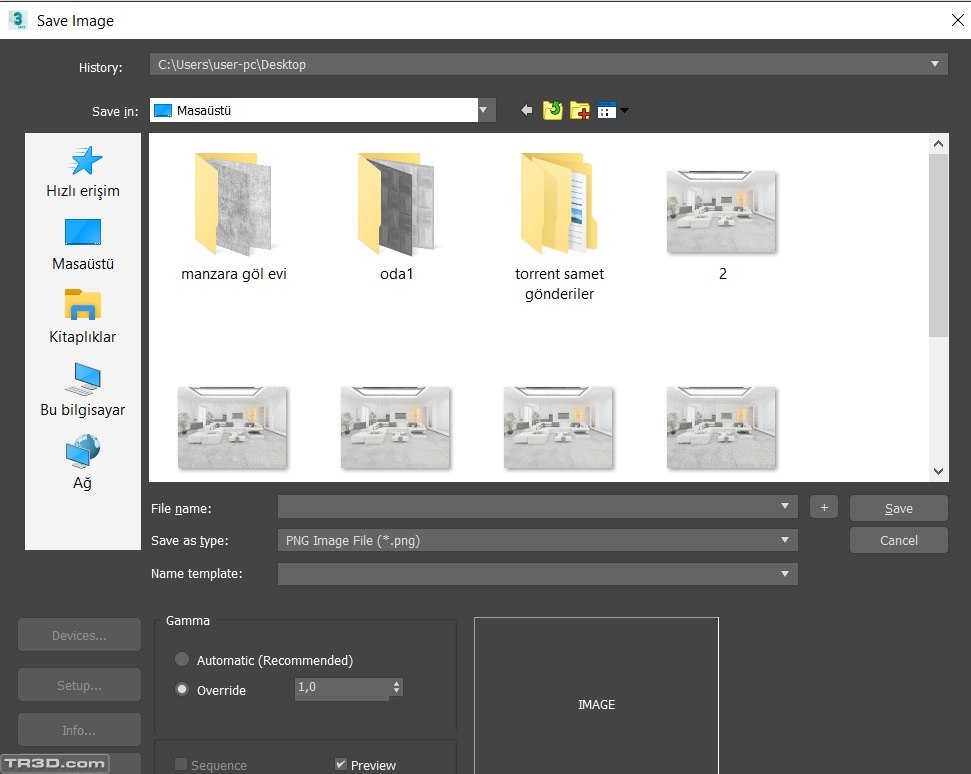Viewport: 971px width, 774px height.
Task: Select the Override gamma radio button
Action: pos(182,689)
